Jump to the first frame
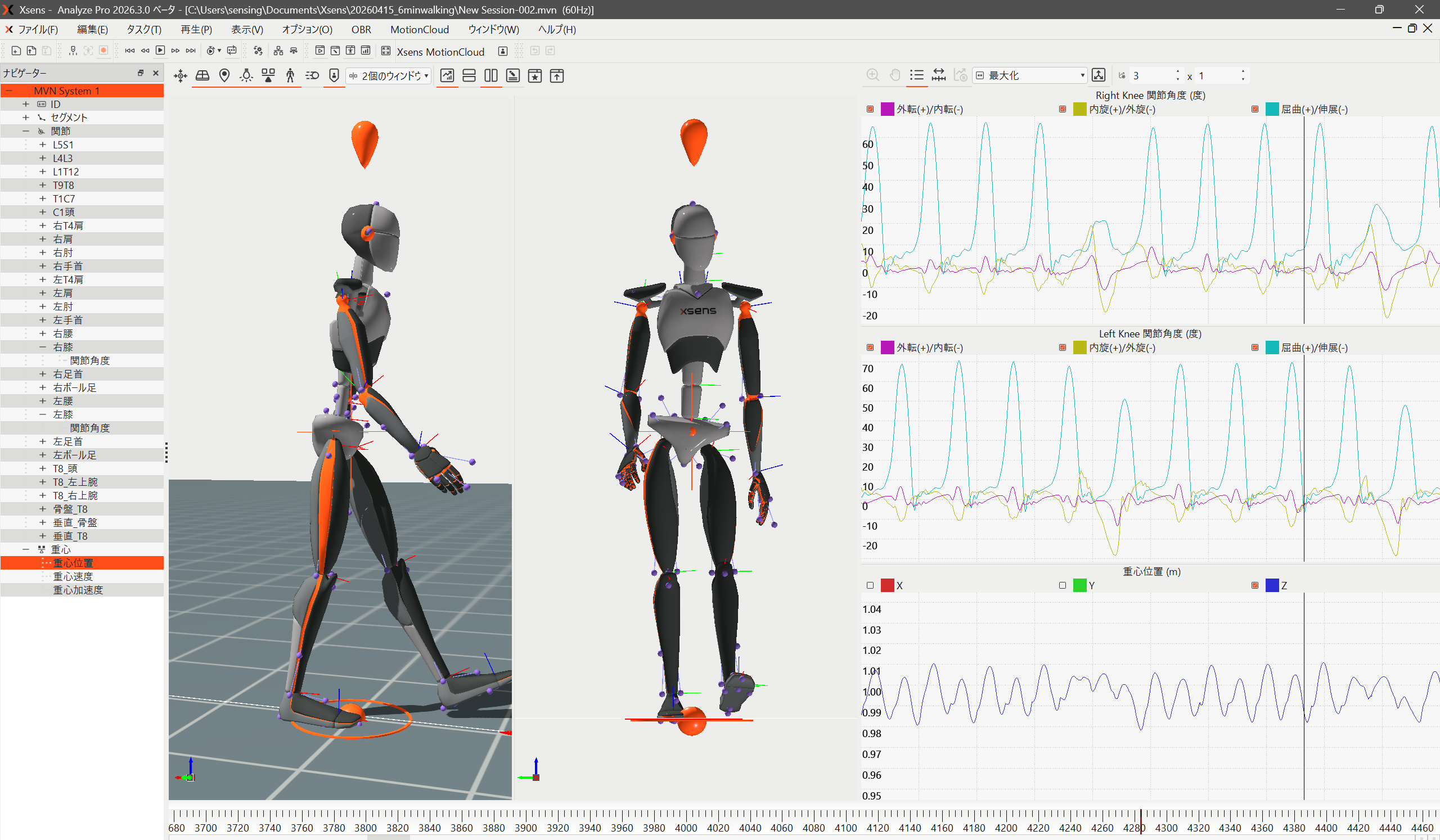The height and width of the screenshot is (840, 1440). pos(130,51)
